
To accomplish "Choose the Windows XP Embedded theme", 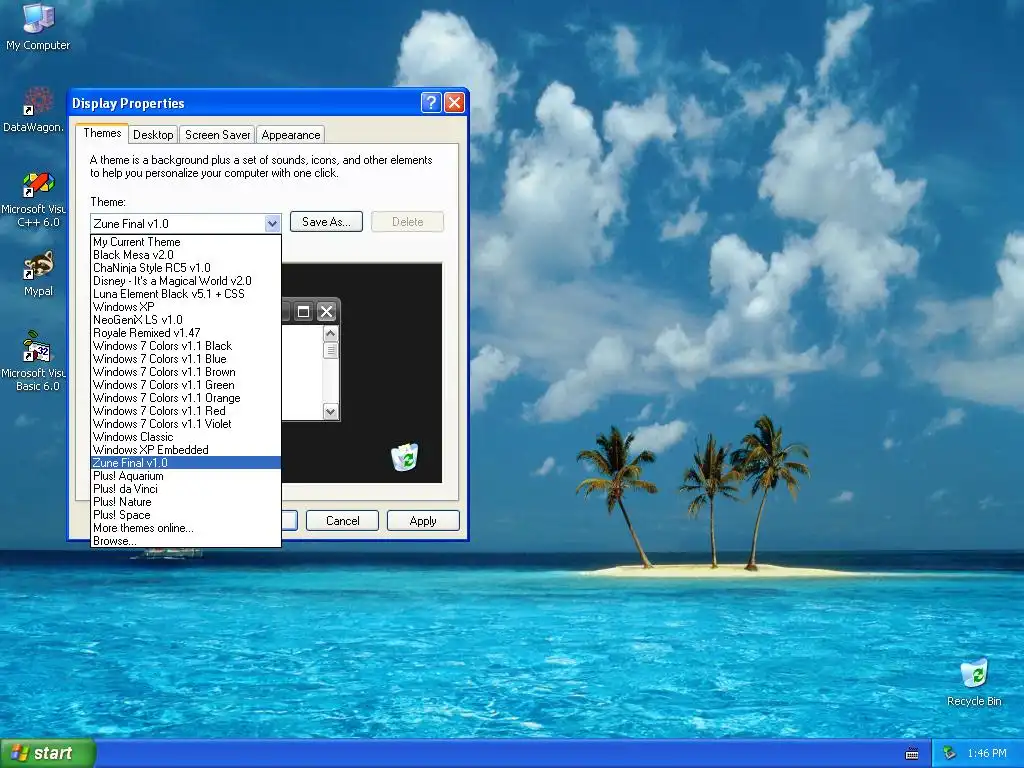I will point(186,450).
